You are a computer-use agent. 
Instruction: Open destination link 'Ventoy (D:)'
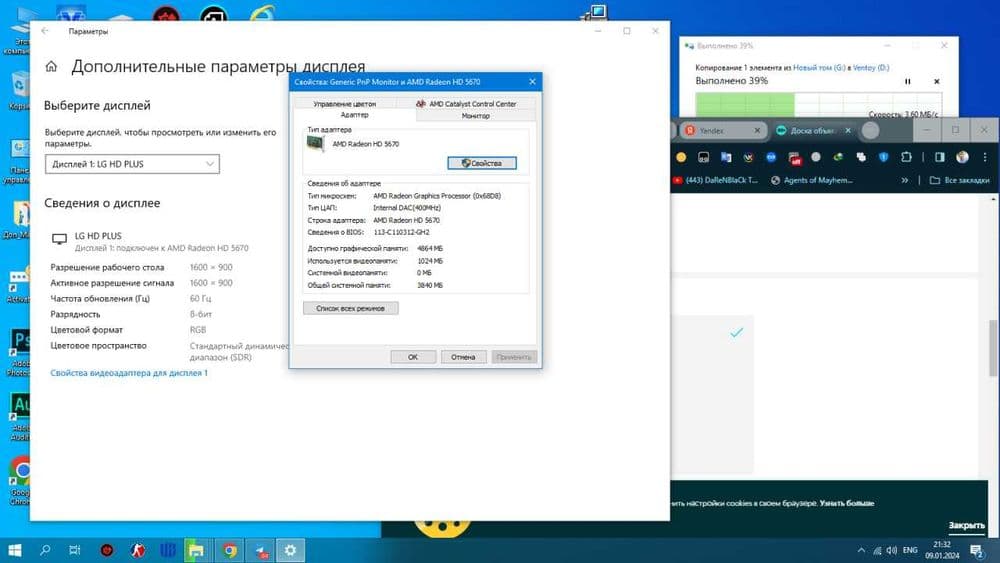click(x=871, y=68)
